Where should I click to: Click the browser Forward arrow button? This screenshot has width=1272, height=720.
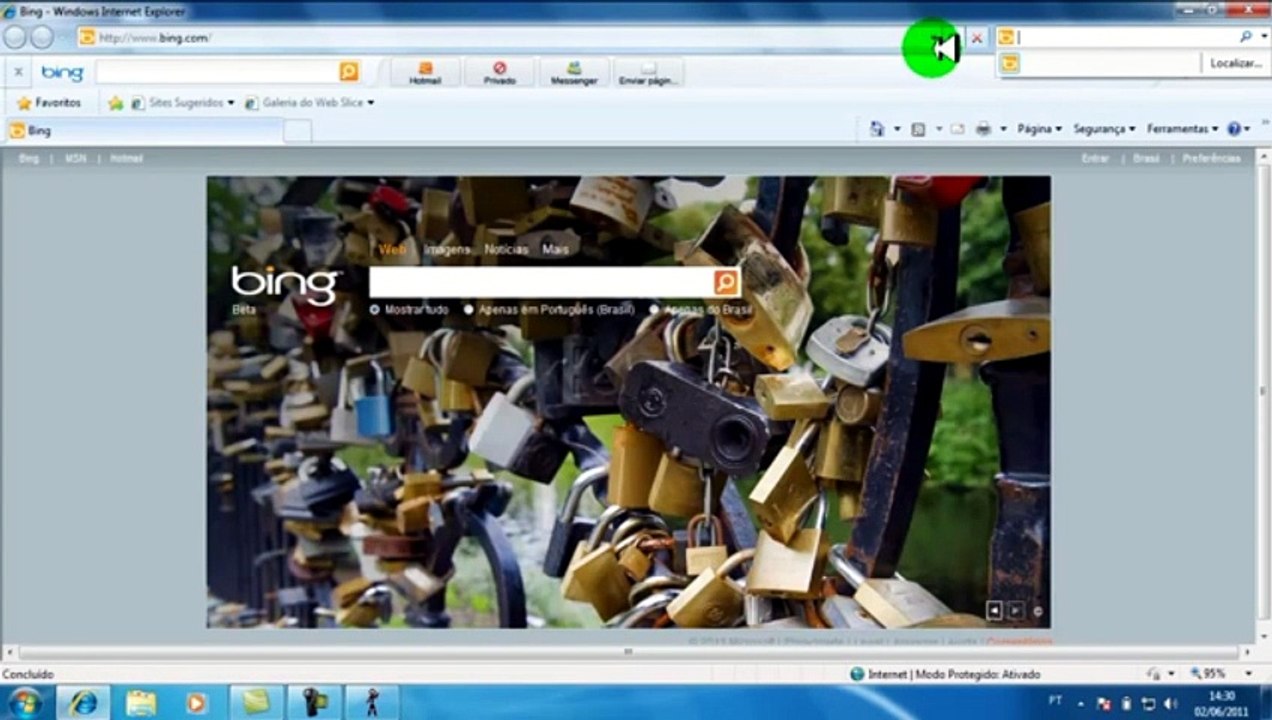pos(42,37)
